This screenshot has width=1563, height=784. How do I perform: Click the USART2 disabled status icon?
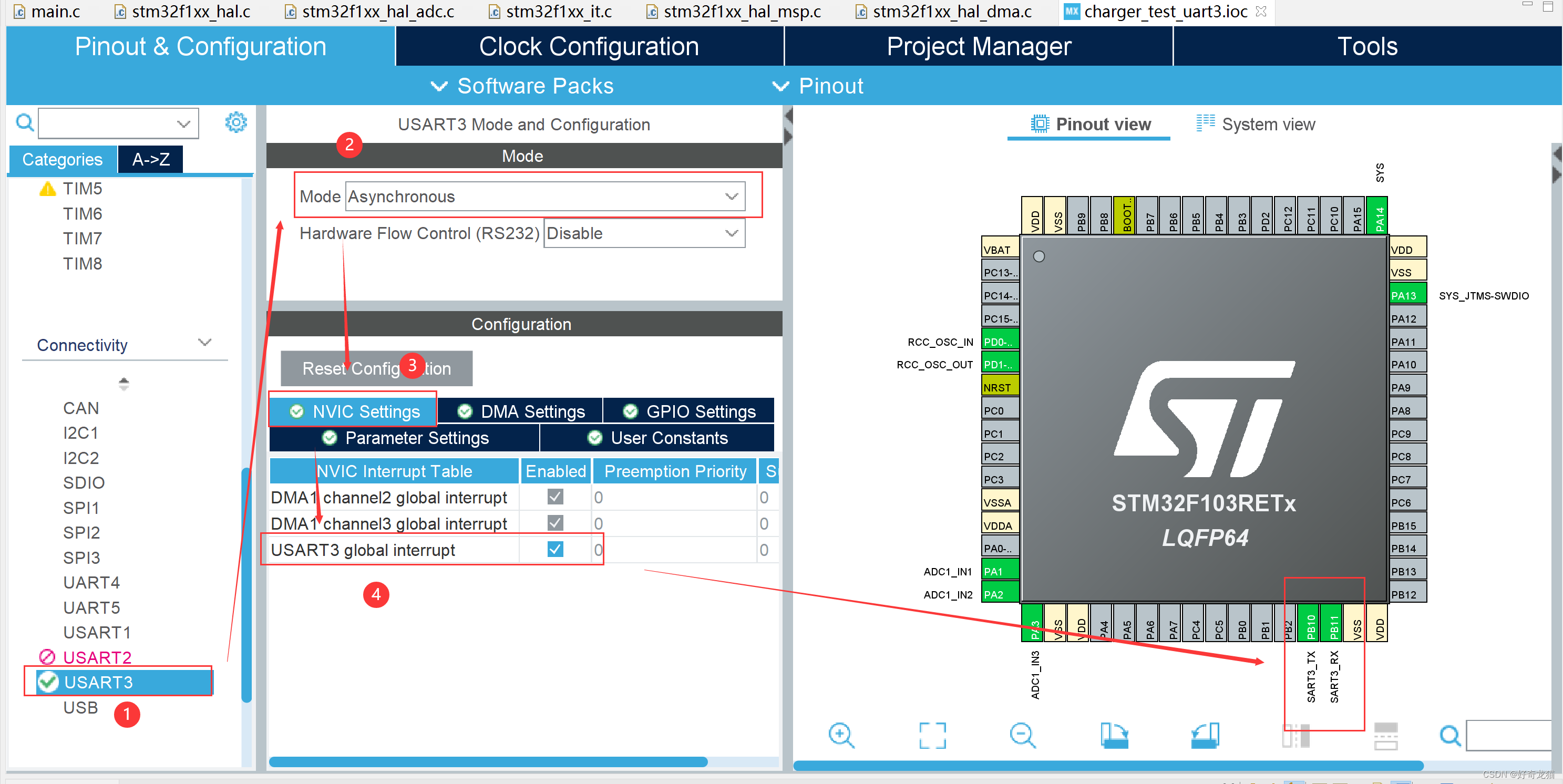pos(47,657)
